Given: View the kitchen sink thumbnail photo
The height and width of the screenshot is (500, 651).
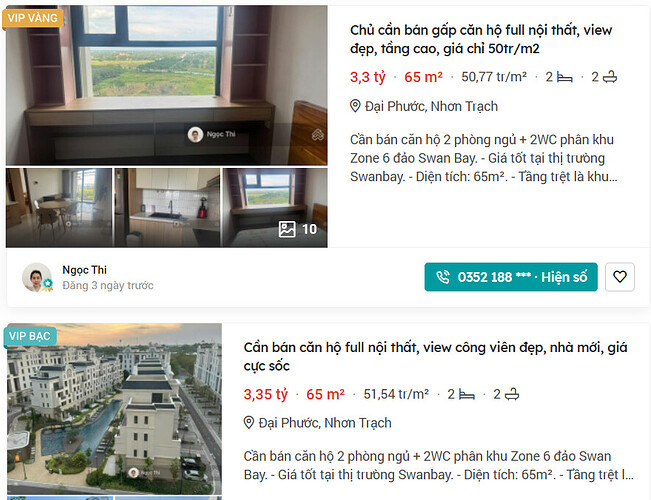Looking at the screenshot, I should (x=167, y=208).
